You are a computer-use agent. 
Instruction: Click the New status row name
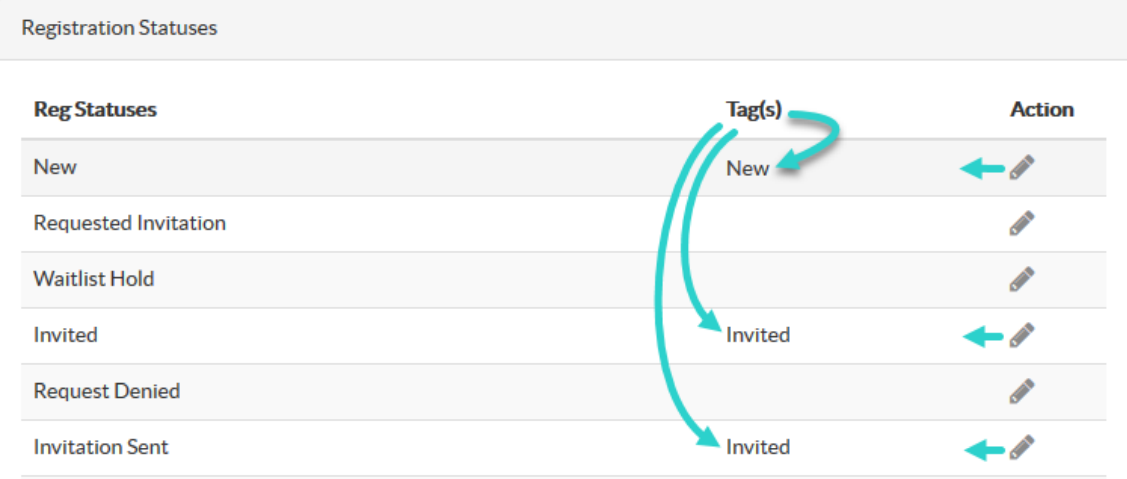(55, 168)
